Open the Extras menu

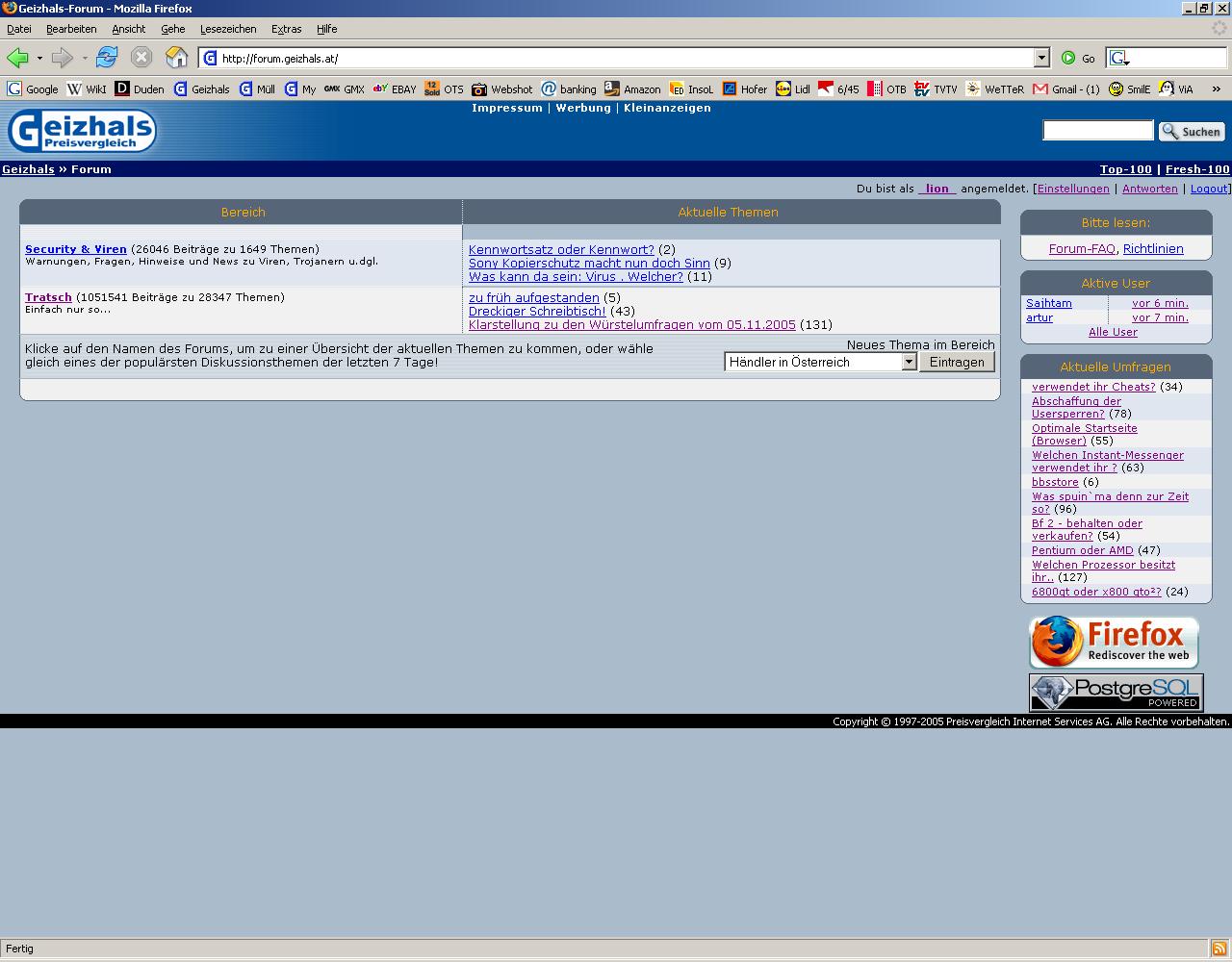pos(287,29)
